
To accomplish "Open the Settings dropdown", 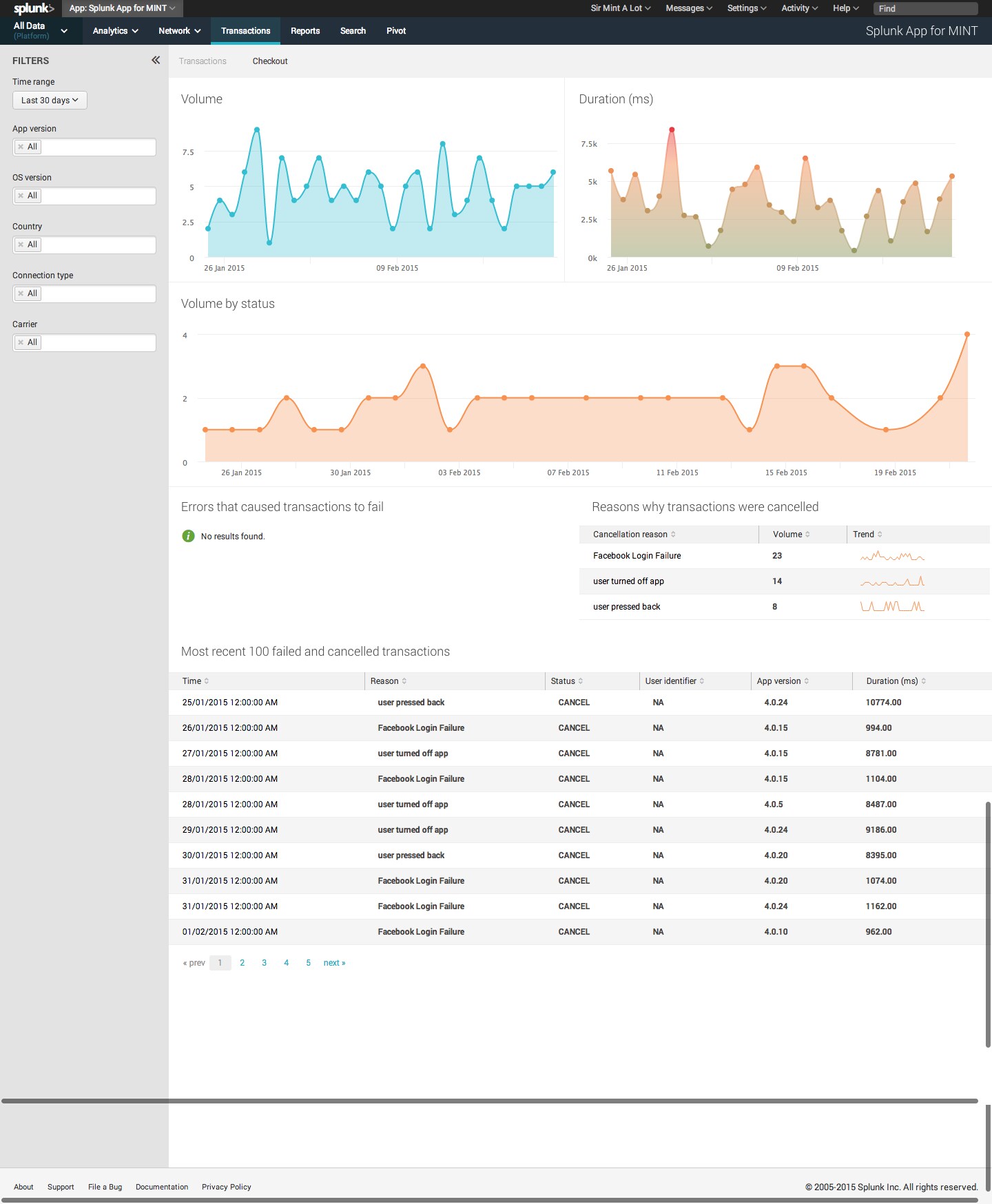I will [747, 8].
